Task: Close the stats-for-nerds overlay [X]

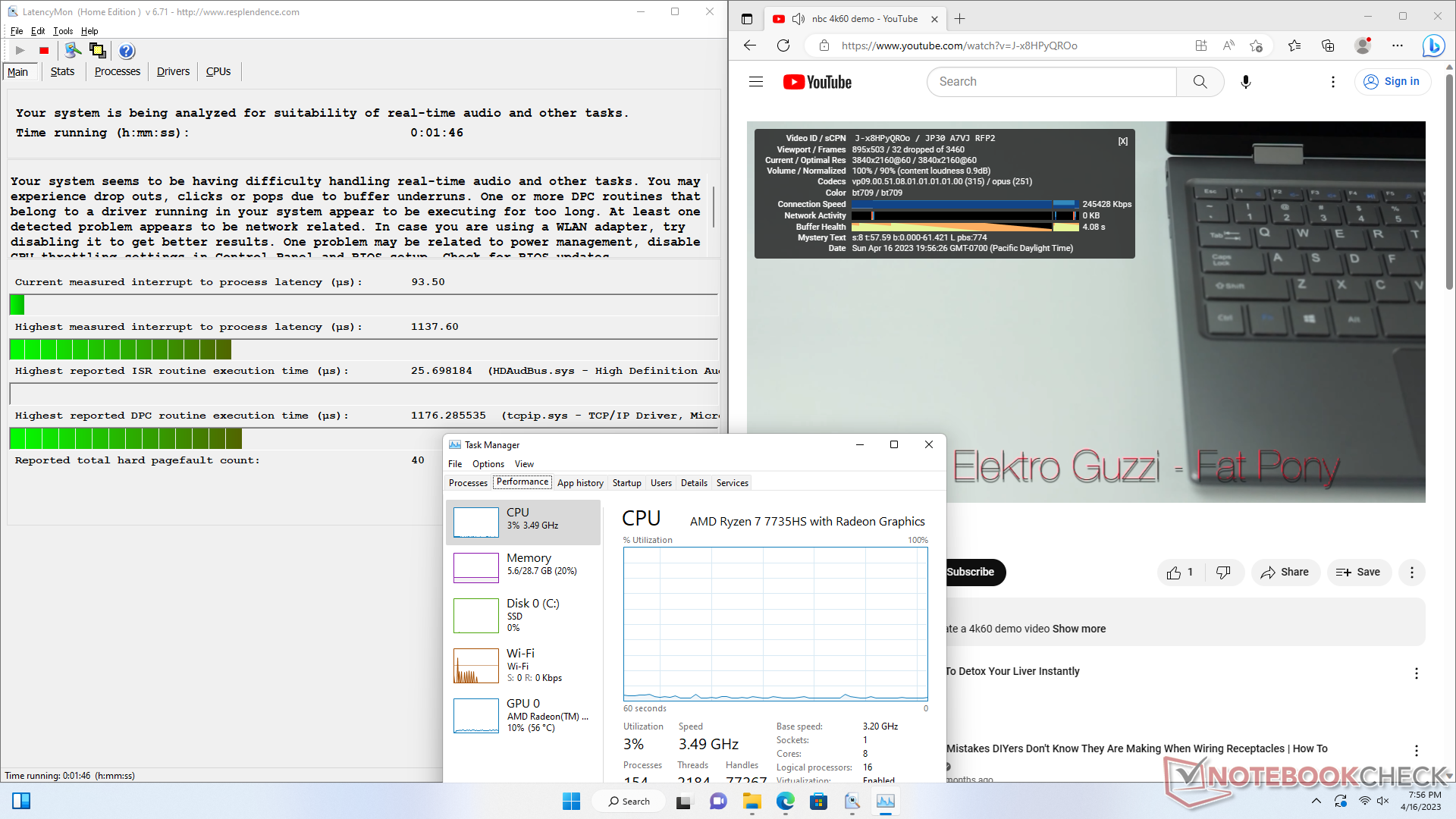Action: click(1123, 141)
